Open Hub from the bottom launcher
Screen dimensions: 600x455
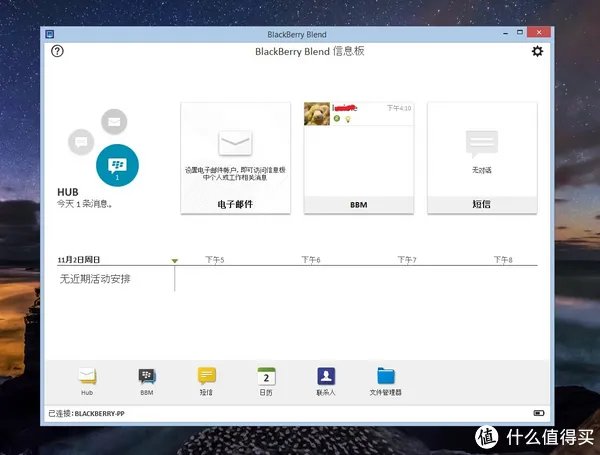pos(87,381)
